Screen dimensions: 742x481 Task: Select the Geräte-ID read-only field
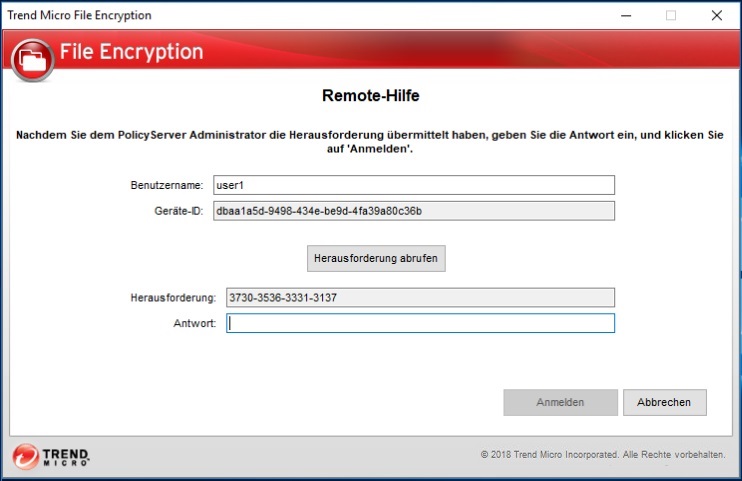click(413, 210)
